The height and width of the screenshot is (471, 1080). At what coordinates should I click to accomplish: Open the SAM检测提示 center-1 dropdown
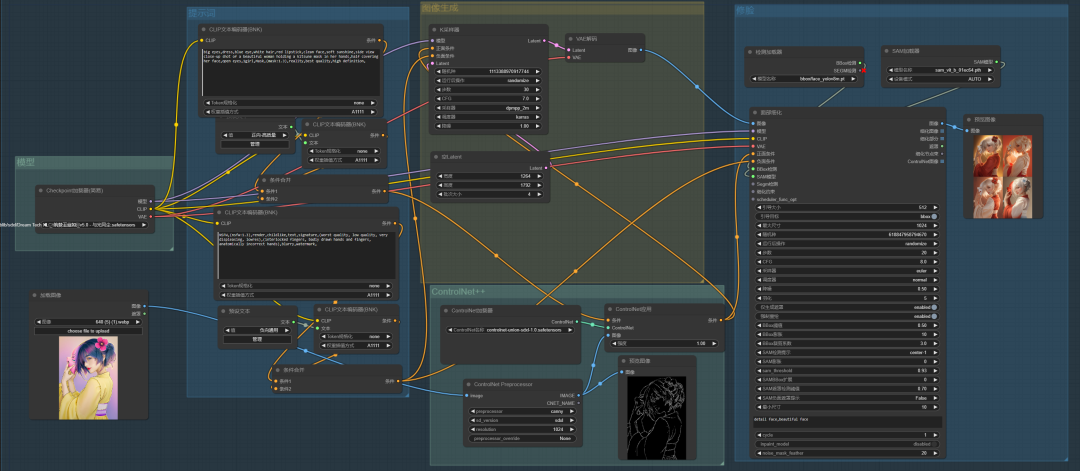pyautogui.click(x=847, y=353)
